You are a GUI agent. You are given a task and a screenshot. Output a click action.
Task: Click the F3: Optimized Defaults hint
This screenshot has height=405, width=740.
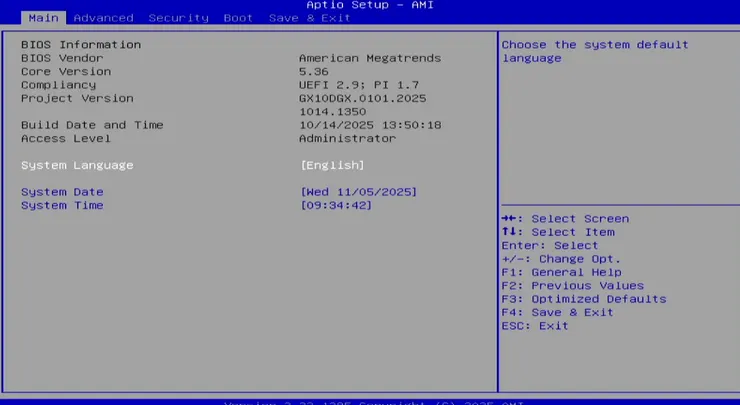[x=584, y=299]
